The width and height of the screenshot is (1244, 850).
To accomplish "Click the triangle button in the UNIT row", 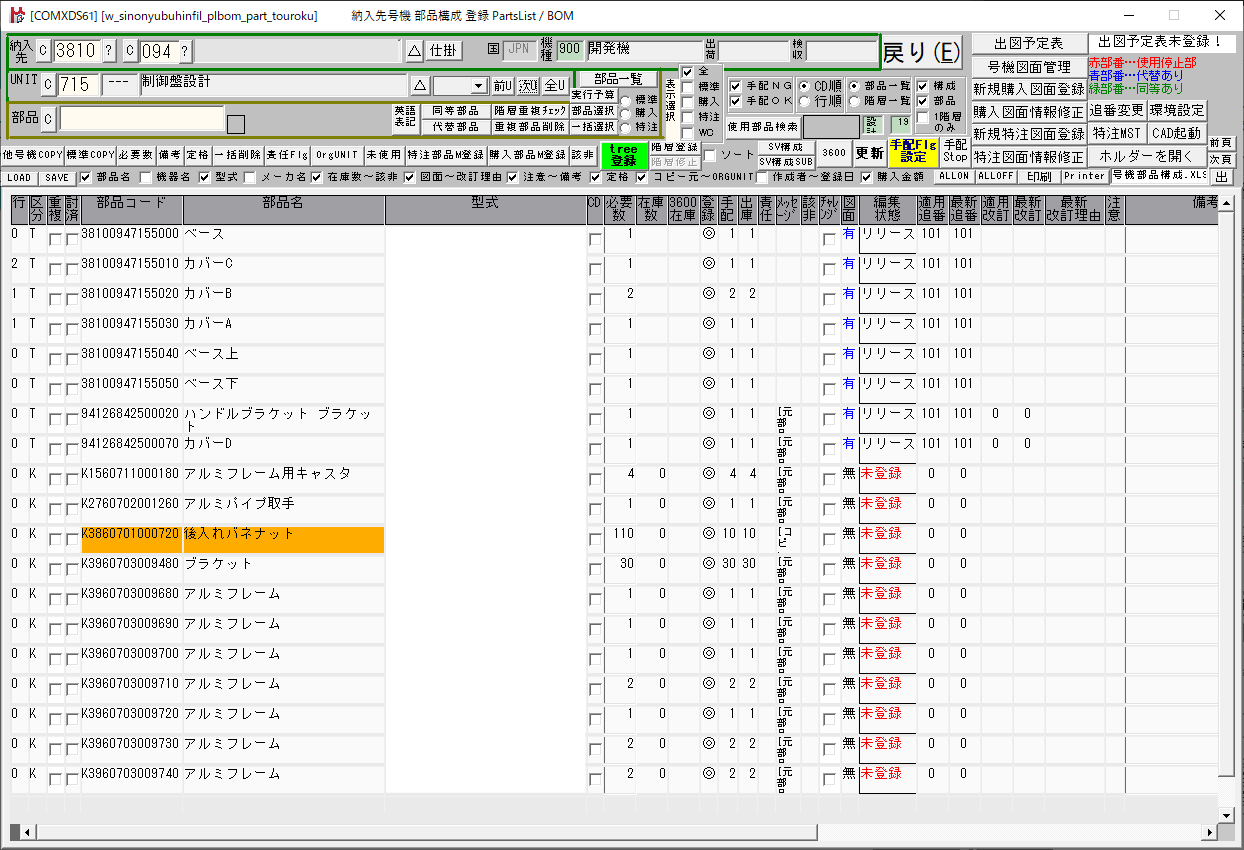I will (x=420, y=85).
